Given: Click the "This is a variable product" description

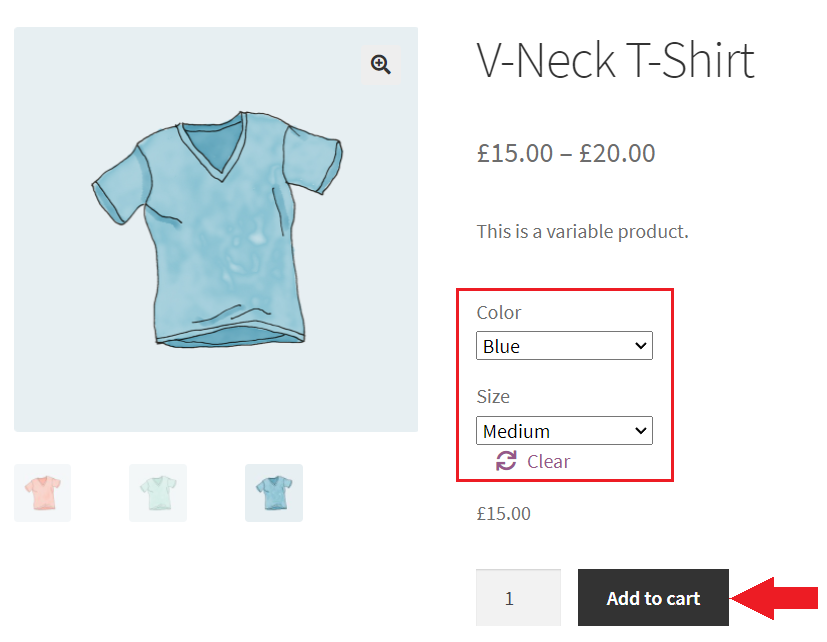Looking at the screenshot, I should pyautogui.click(x=582, y=232).
